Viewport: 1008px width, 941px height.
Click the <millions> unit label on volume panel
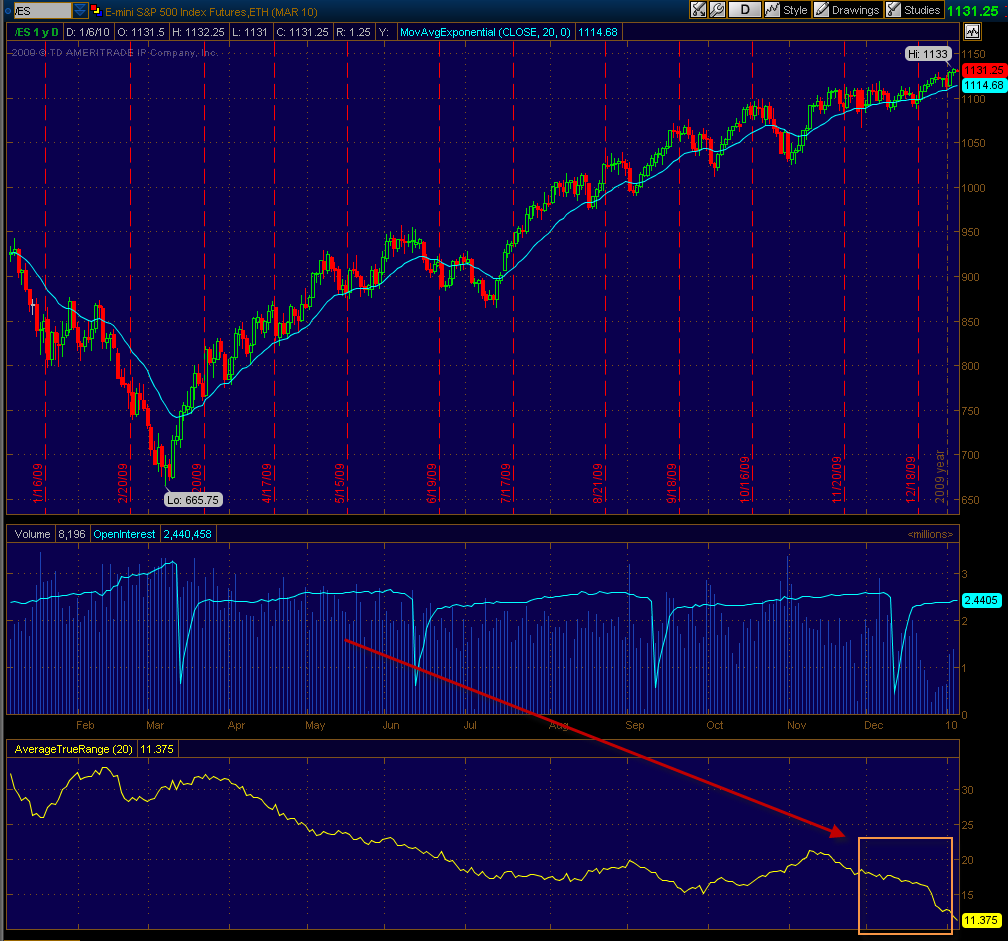click(x=930, y=534)
